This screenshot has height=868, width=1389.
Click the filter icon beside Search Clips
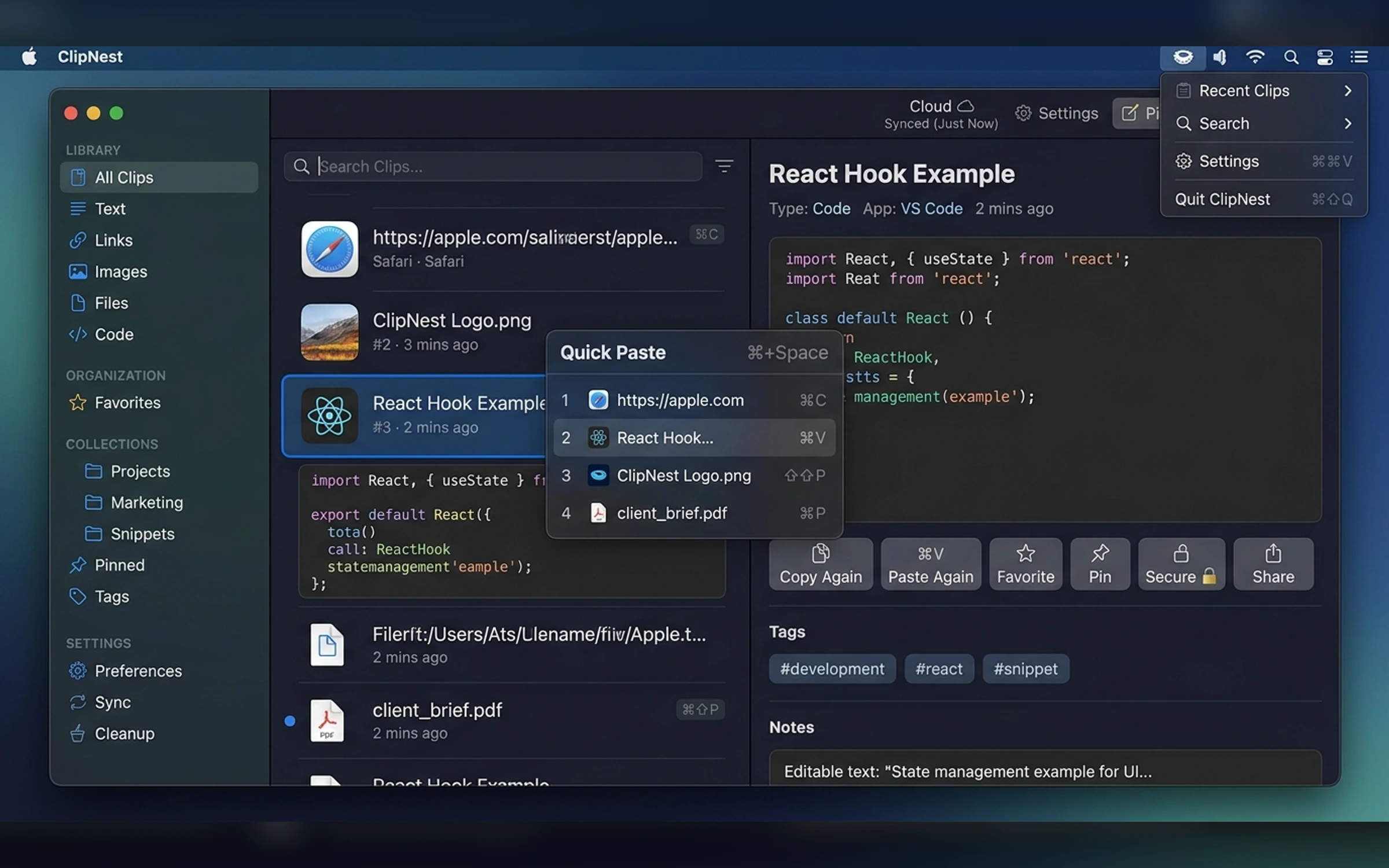click(724, 167)
